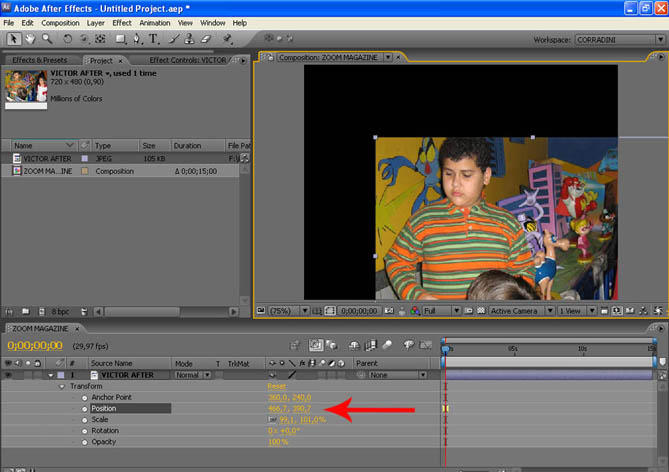Toggle Position property stopwatch
The width and height of the screenshot is (669, 472).
tap(84, 408)
